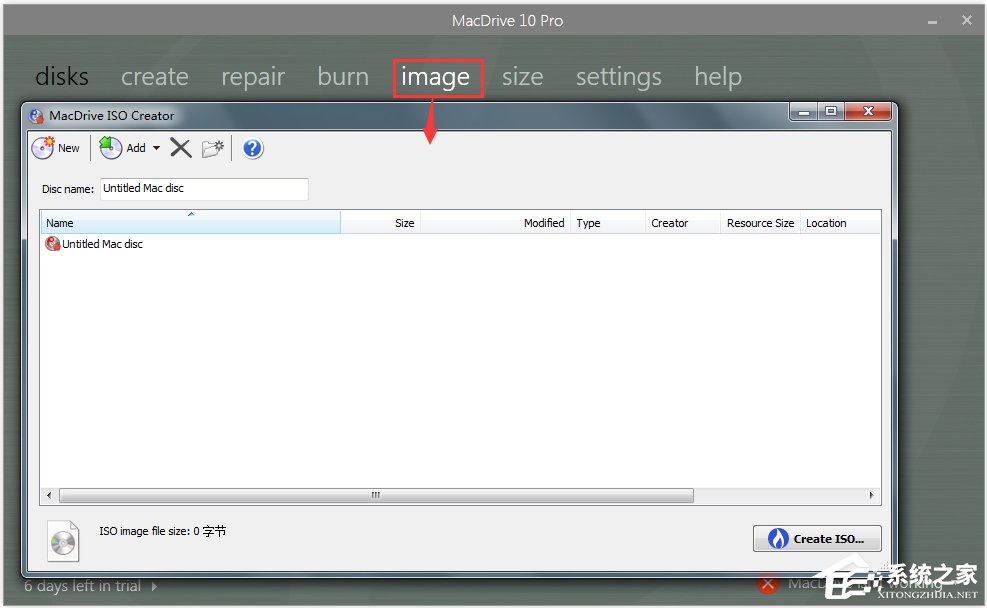Click the Add files disc icon
The height and width of the screenshot is (608, 987).
pyautogui.click(x=111, y=148)
